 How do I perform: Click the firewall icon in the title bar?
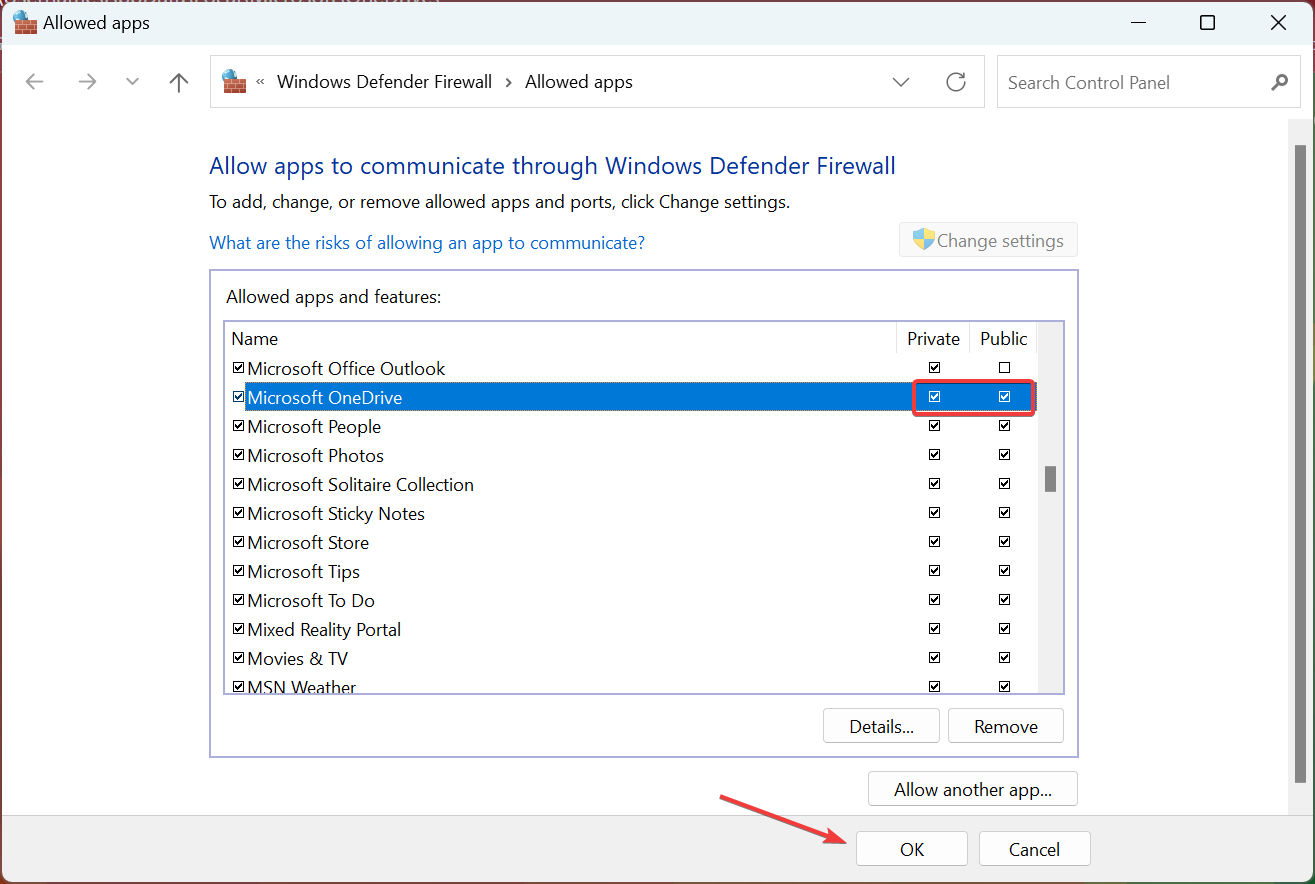point(24,22)
